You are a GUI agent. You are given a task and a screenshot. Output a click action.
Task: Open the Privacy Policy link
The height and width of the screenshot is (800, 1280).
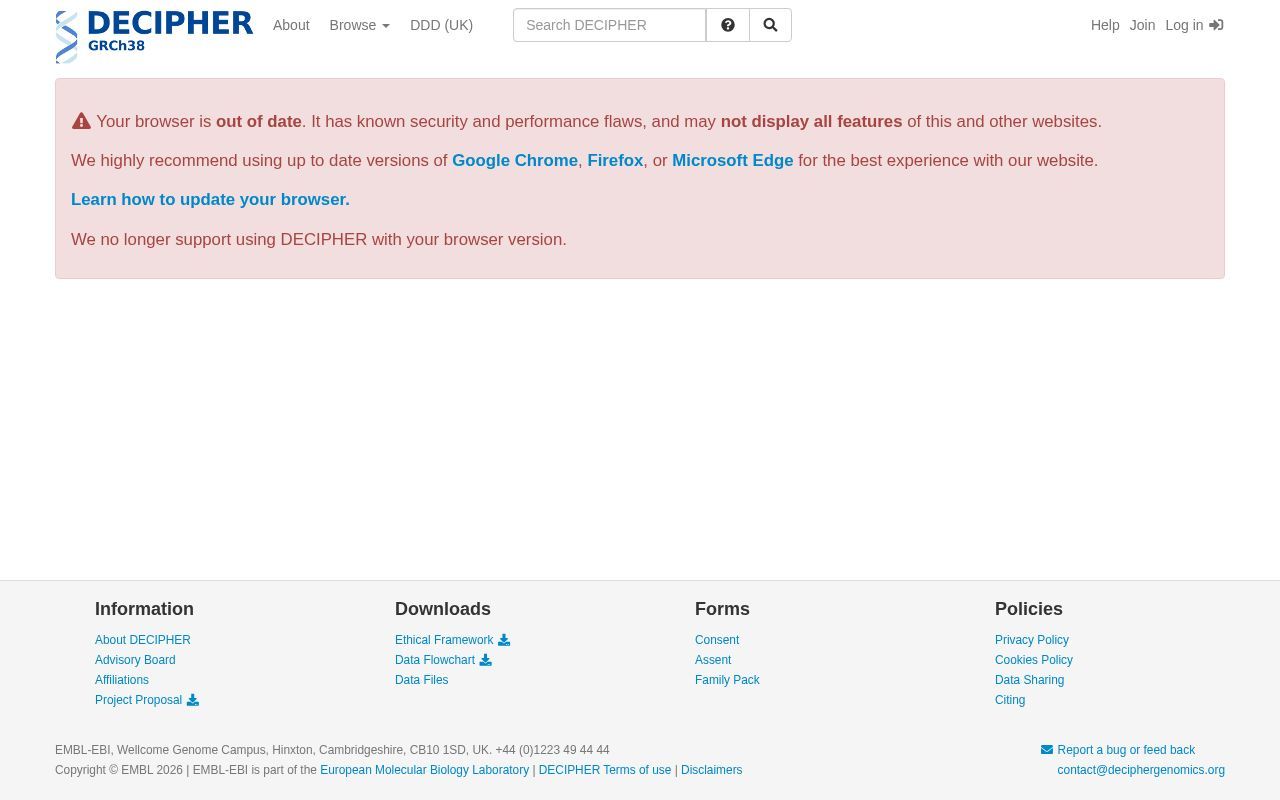[1032, 640]
